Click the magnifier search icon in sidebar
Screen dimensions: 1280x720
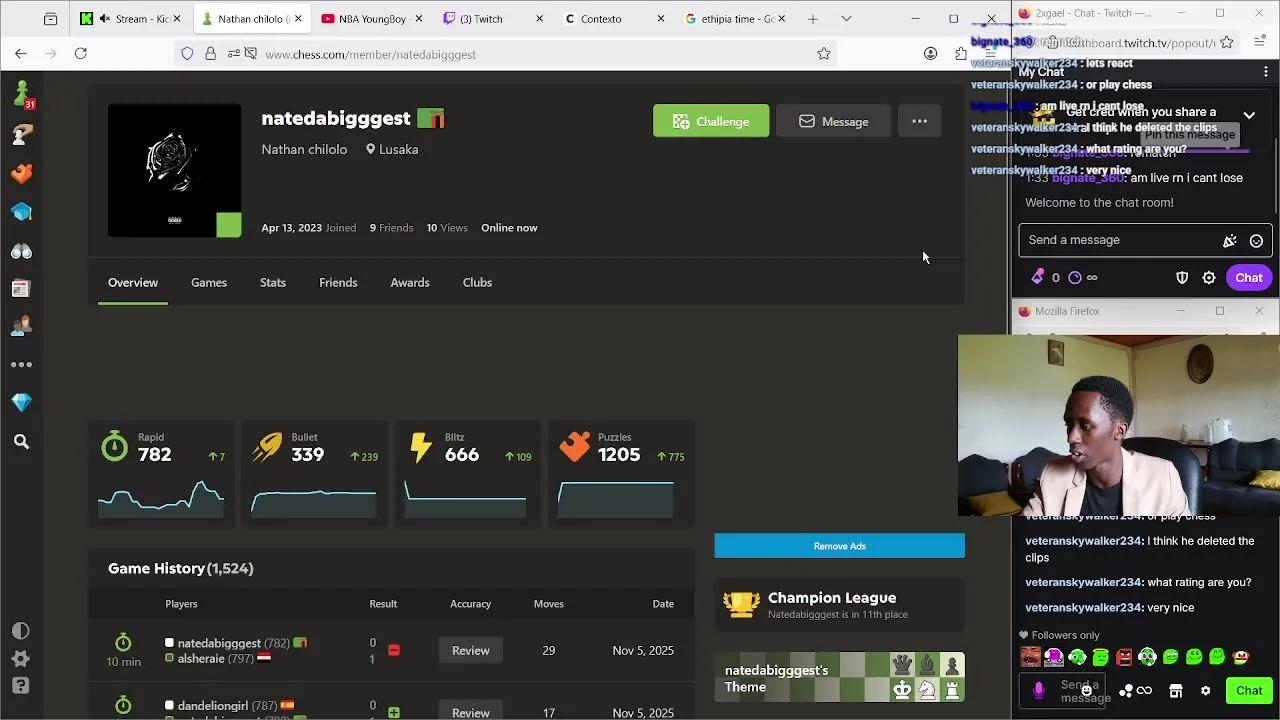(x=21, y=441)
